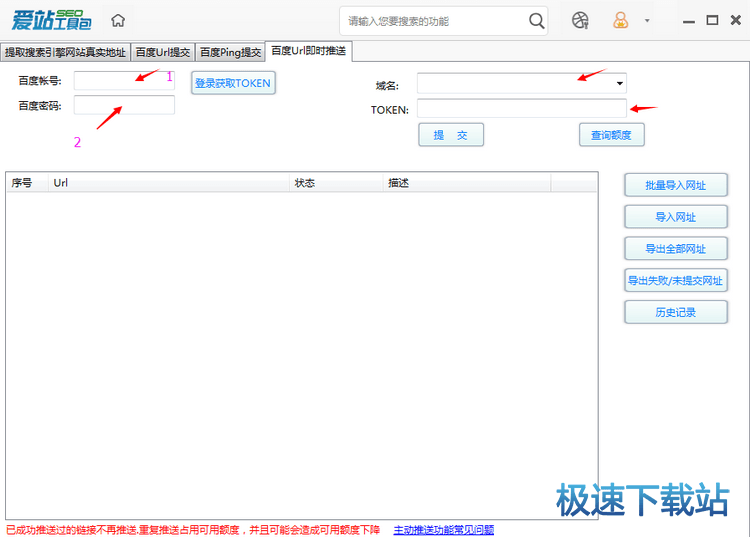The image size is (750, 537).
Task: Click the 导出失败/未提交网址 button
Action: pos(675,281)
